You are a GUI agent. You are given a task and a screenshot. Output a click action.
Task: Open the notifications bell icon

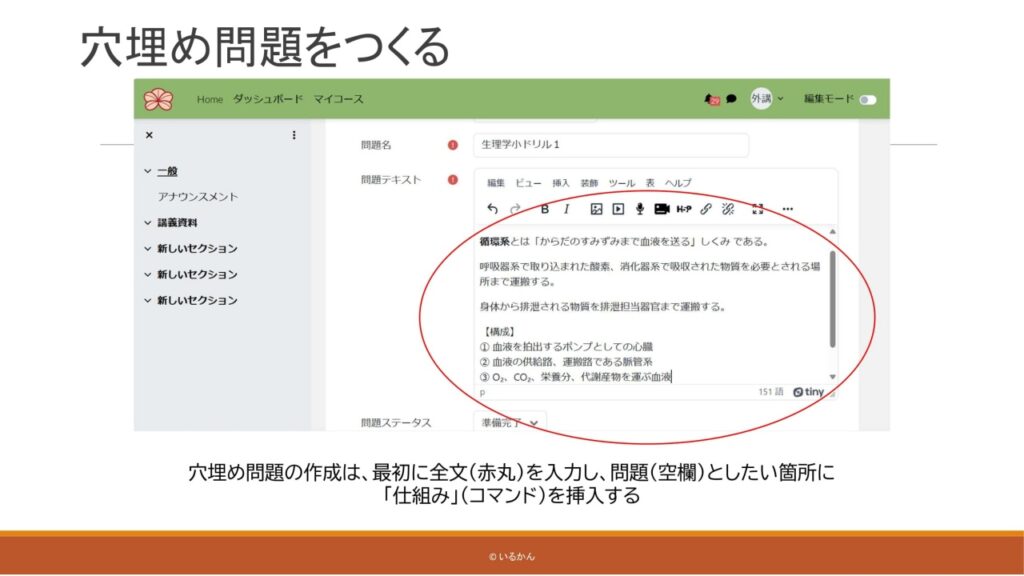711,99
